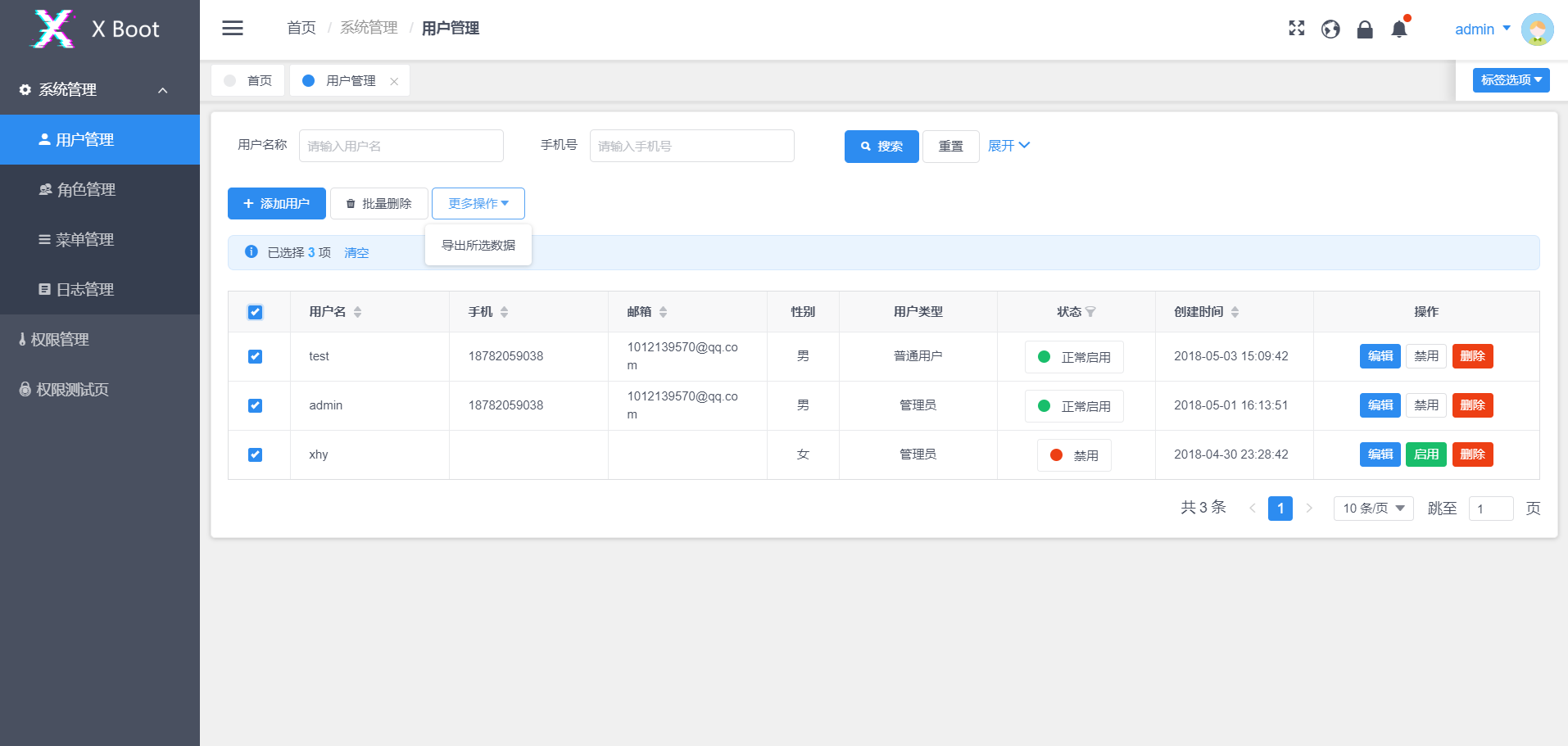The width and height of the screenshot is (1568, 746).
Task: Expand more search filters with 展开
Action: pyautogui.click(x=1008, y=146)
